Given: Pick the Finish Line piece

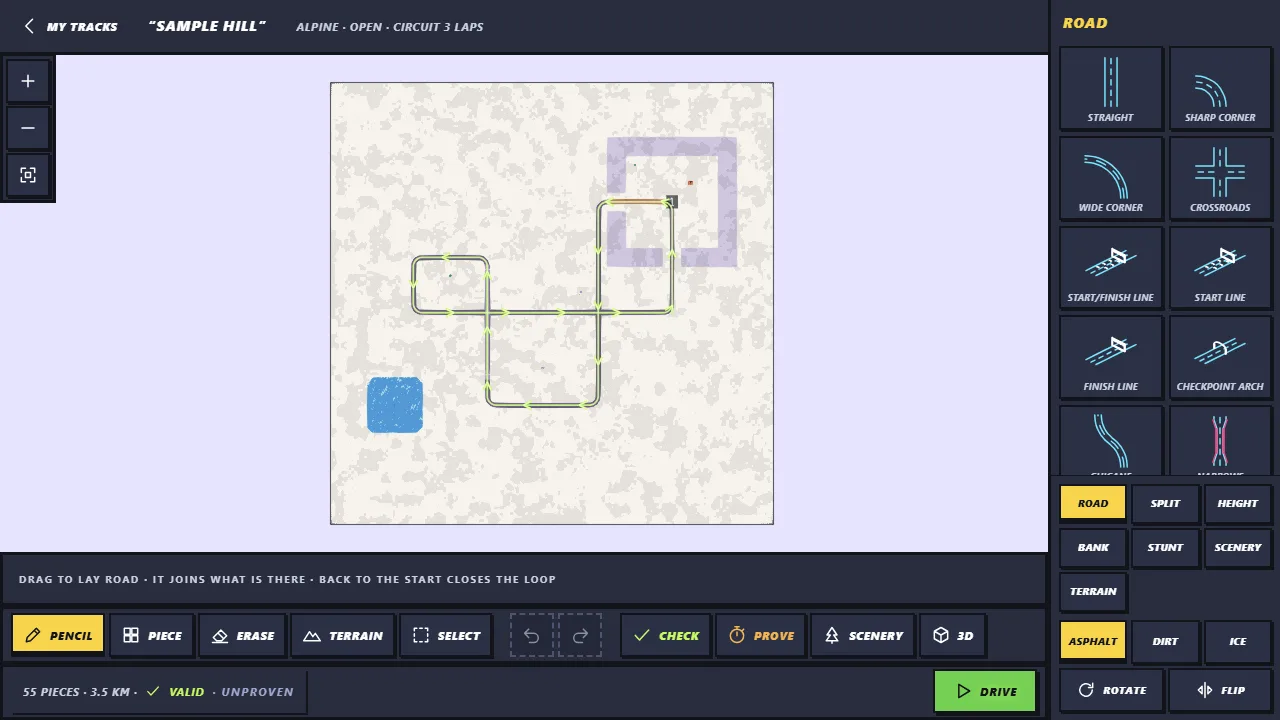Looking at the screenshot, I should point(1110,357).
